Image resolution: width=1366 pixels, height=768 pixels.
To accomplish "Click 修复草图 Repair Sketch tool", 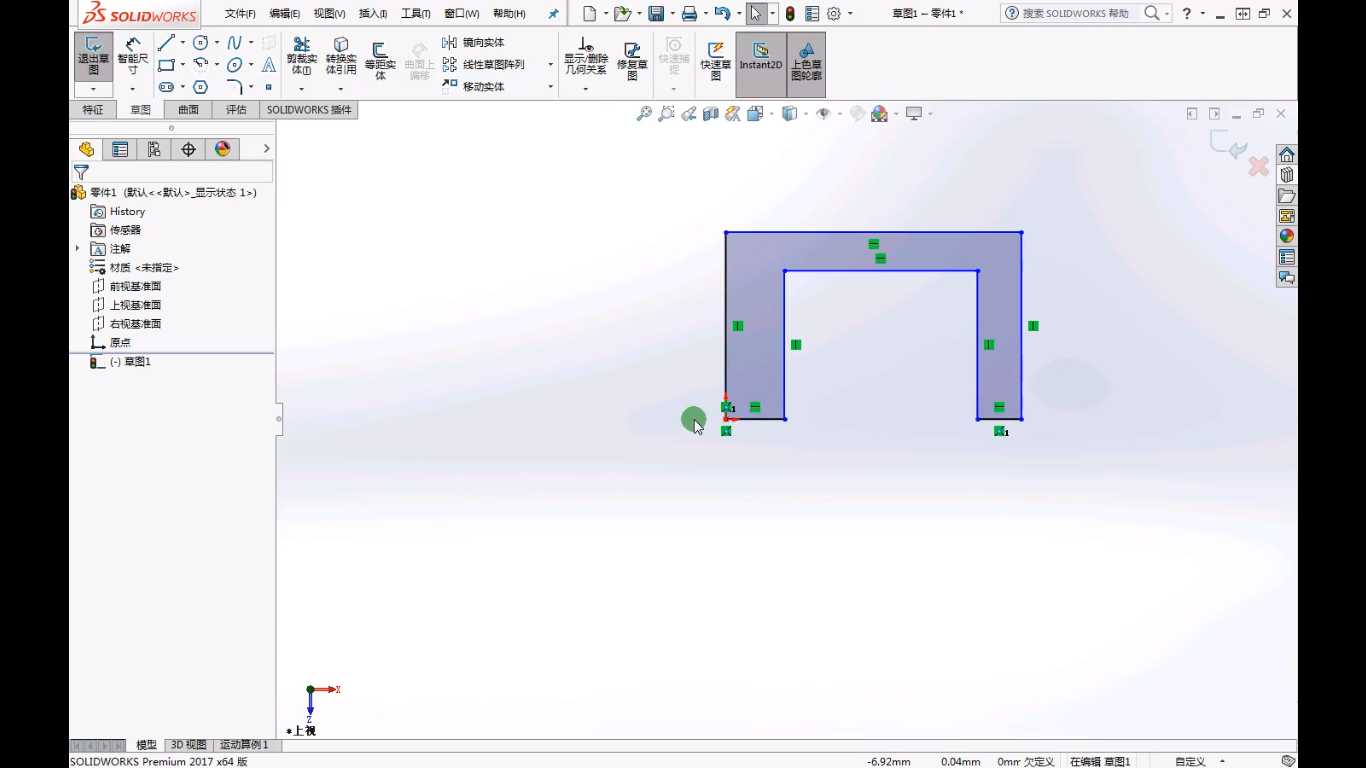I will (632, 61).
